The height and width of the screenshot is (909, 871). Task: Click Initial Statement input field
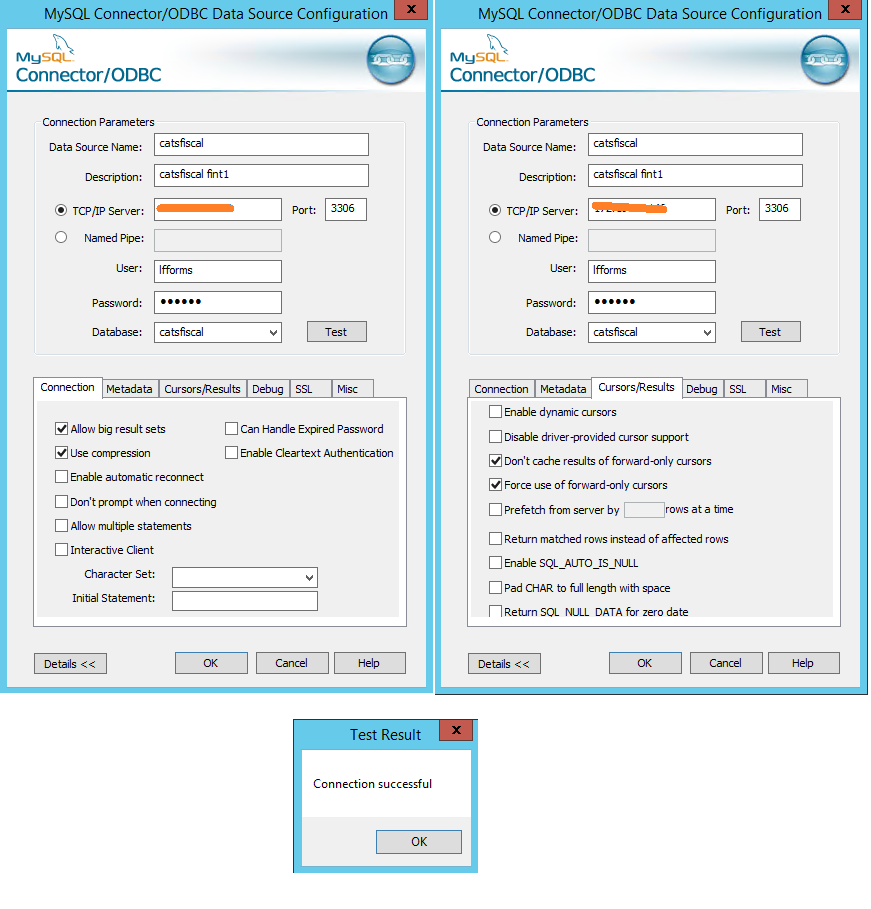(245, 601)
